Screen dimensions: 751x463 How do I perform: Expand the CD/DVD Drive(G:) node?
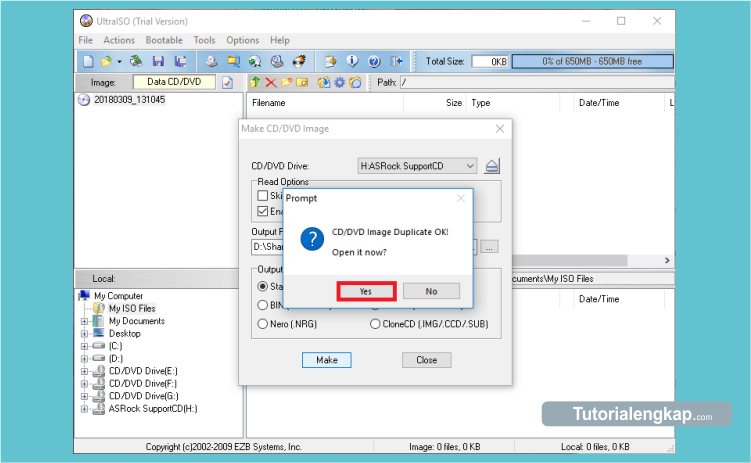pos(84,396)
